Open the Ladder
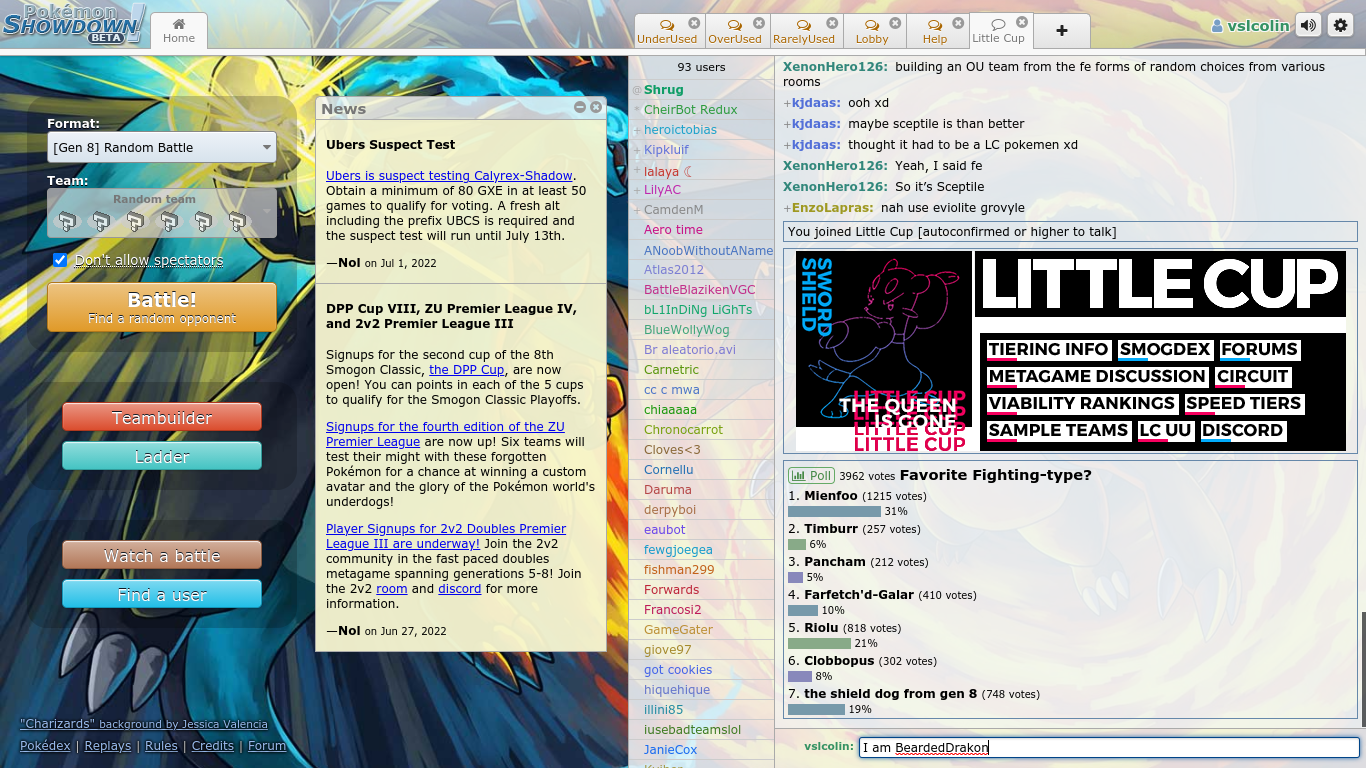Screen dimensions: 1366x768 click(x=162, y=456)
